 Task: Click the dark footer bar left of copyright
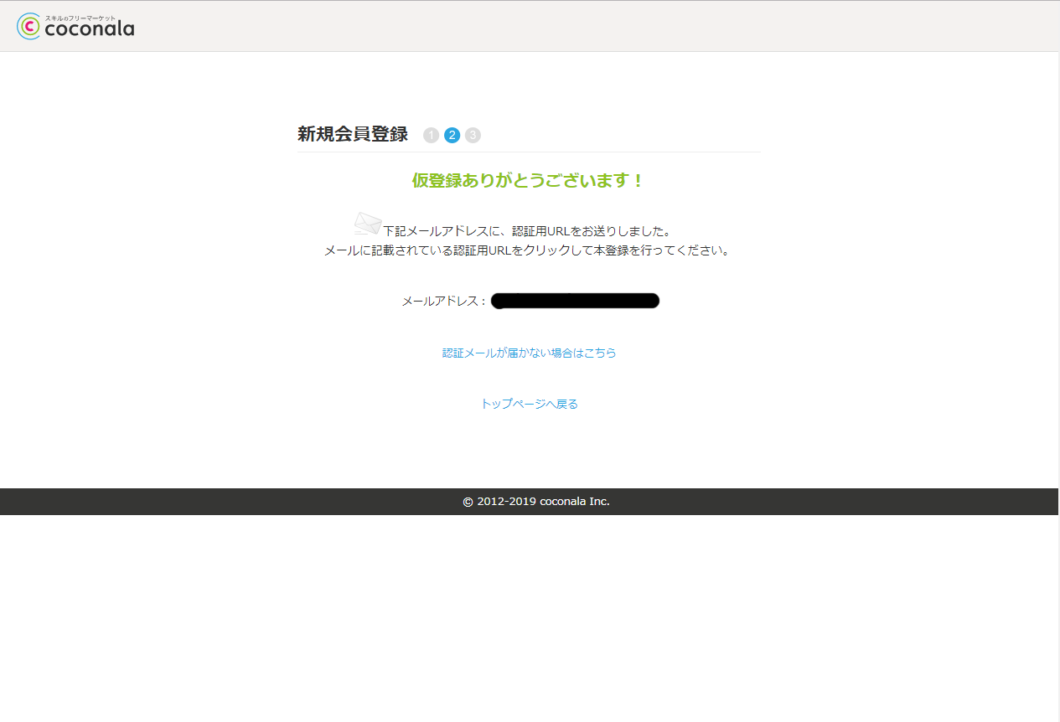pos(200,502)
